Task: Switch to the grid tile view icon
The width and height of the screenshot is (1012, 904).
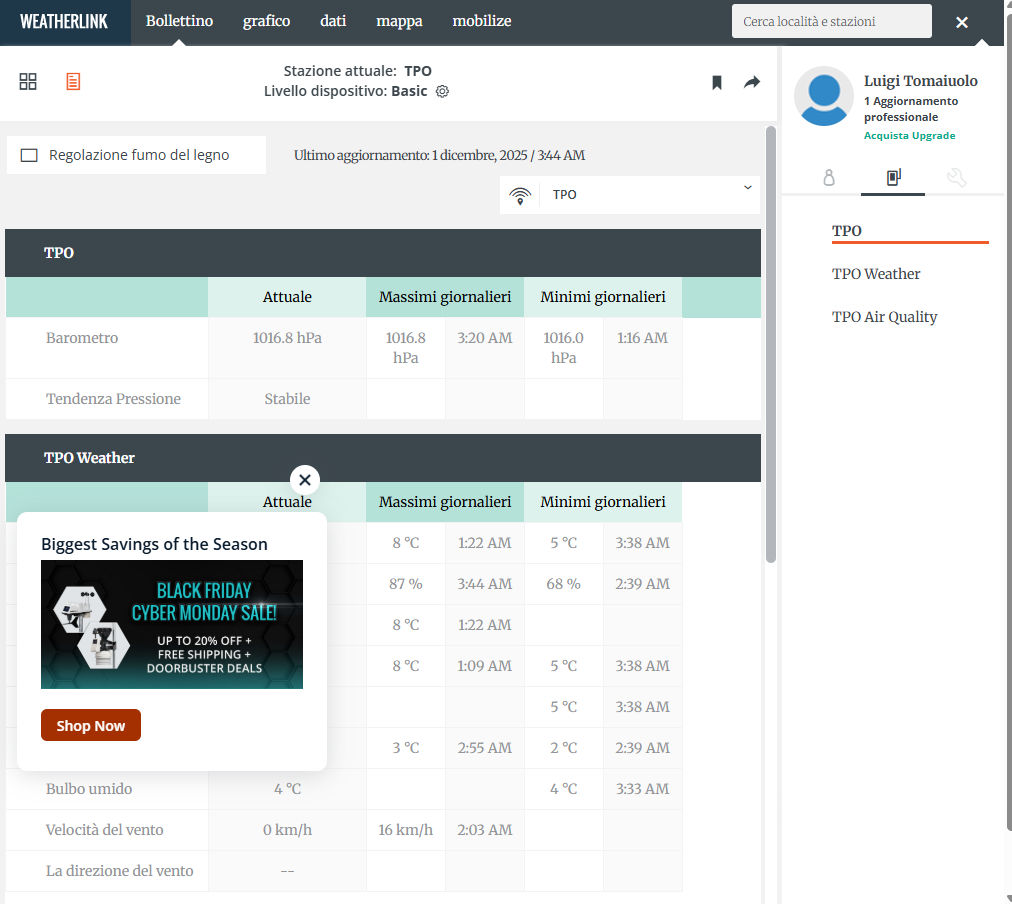Action: point(28,82)
